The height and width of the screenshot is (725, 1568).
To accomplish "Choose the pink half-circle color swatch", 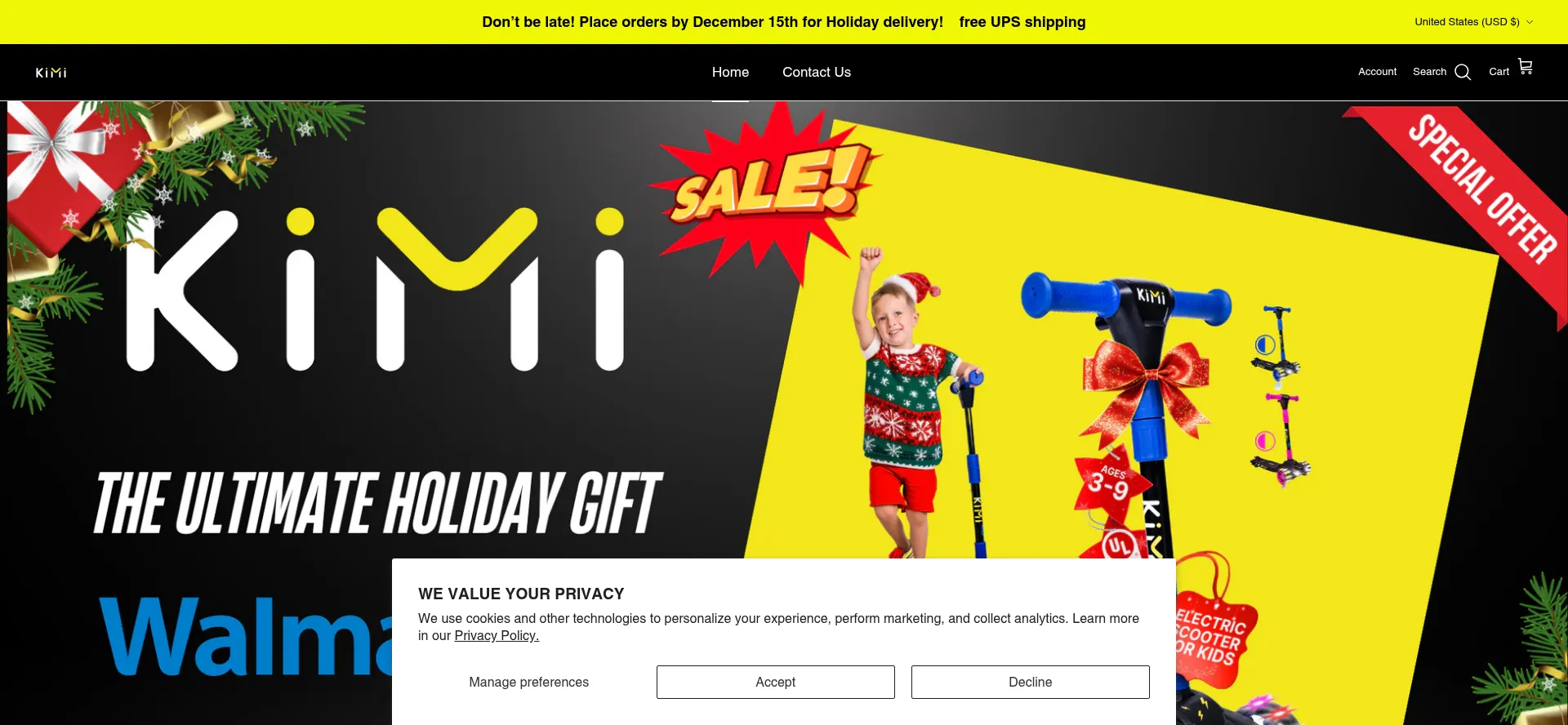I will click(x=1265, y=442).
